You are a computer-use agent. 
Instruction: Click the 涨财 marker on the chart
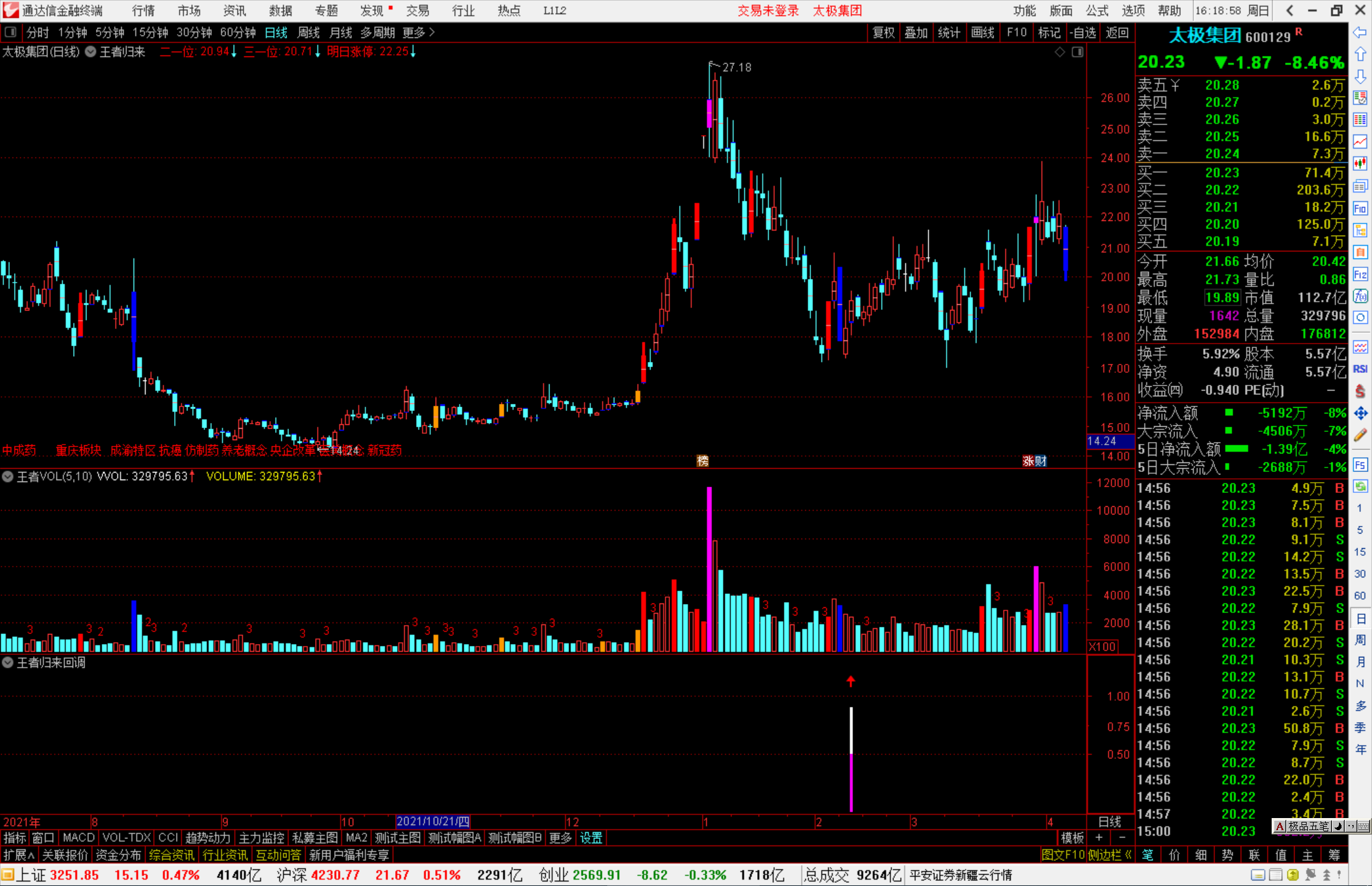(x=1035, y=461)
